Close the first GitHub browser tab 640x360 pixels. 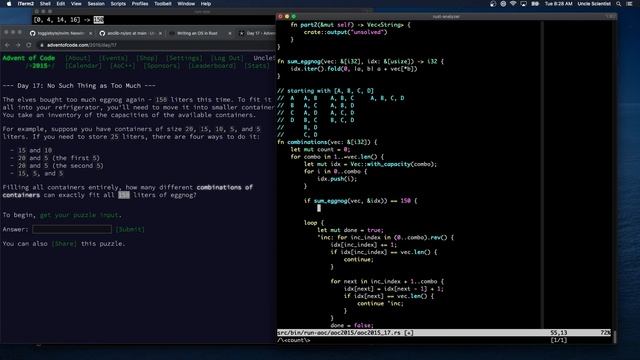point(90,33)
